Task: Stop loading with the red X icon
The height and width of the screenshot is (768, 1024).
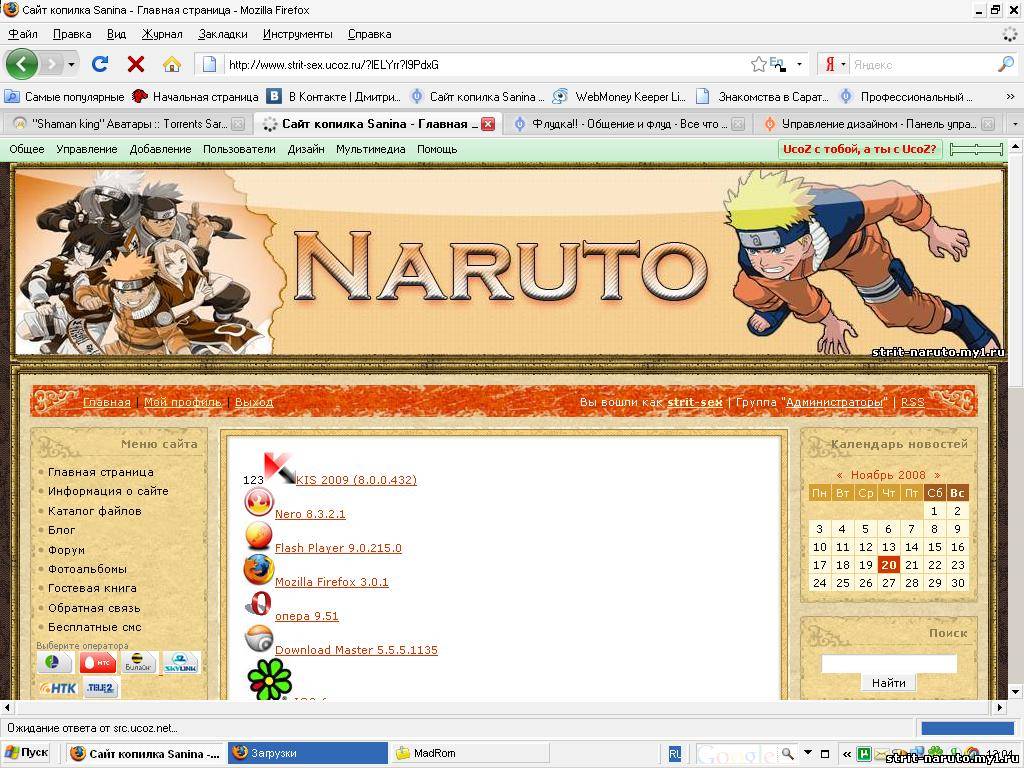Action: point(136,64)
